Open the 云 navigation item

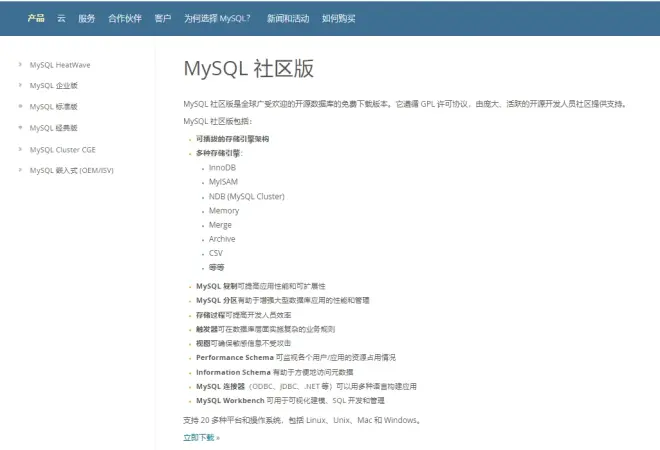pos(61,18)
